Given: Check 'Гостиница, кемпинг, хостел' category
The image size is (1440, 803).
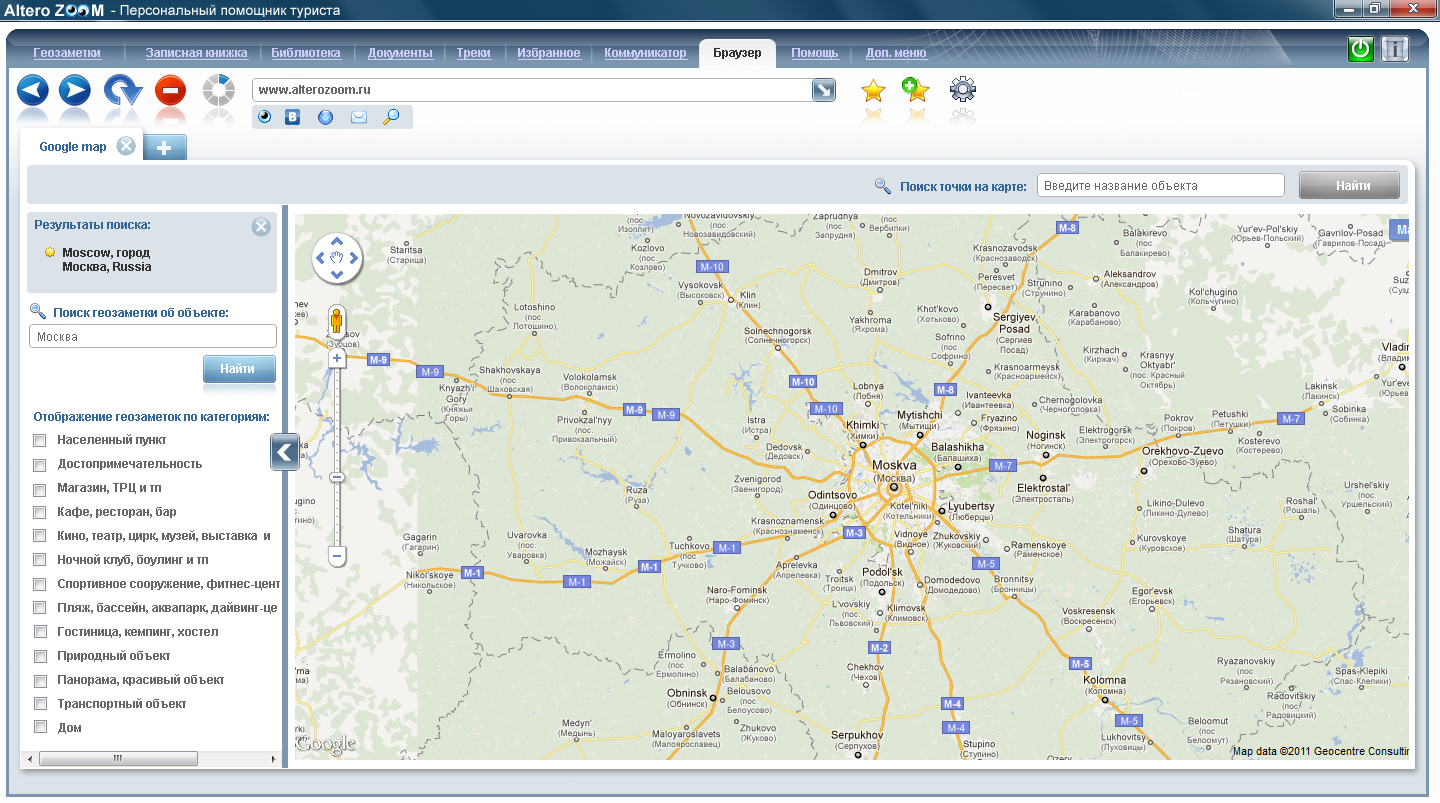Looking at the screenshot, I should [40, 633].
